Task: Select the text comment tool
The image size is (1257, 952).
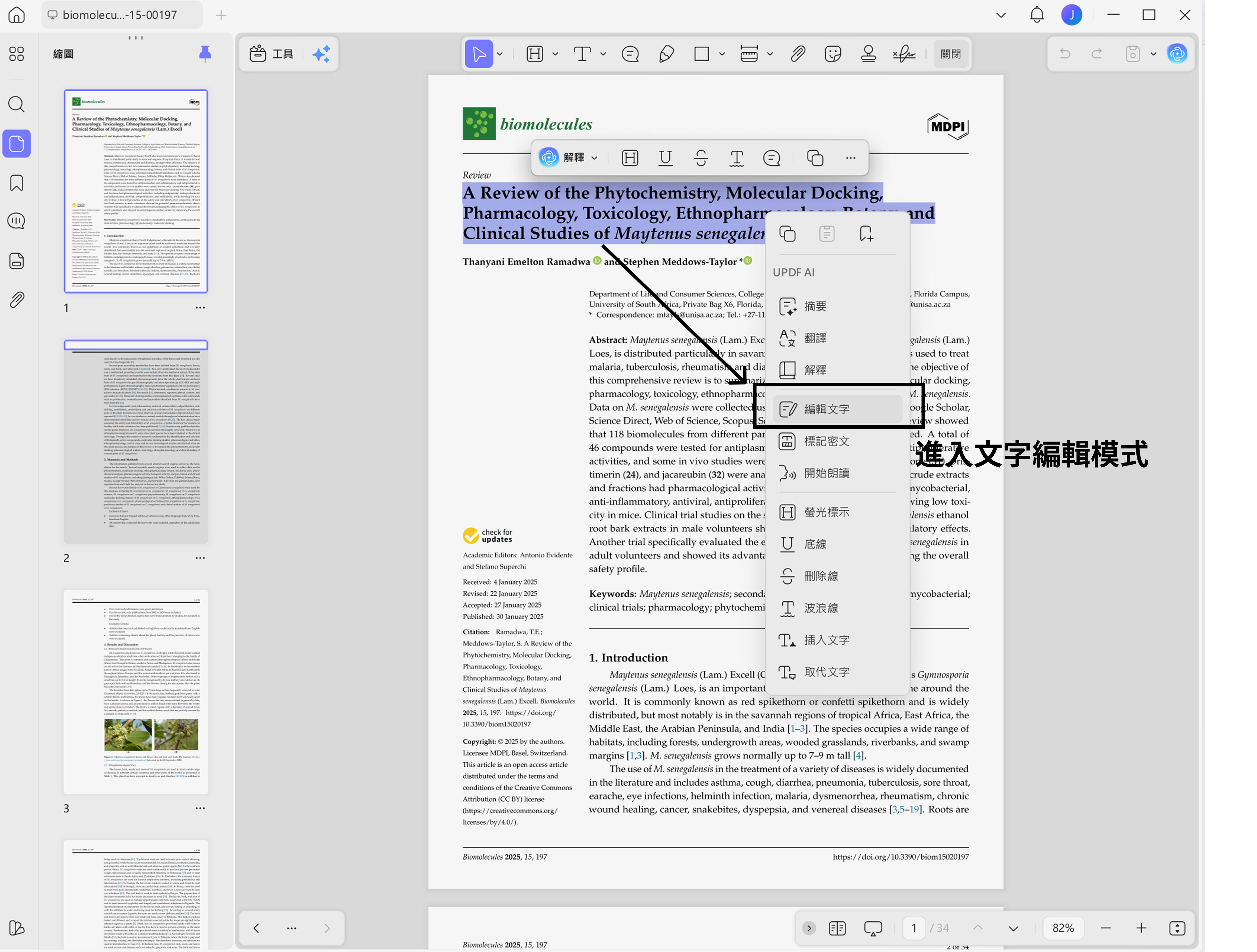Action: pos(582,54)
